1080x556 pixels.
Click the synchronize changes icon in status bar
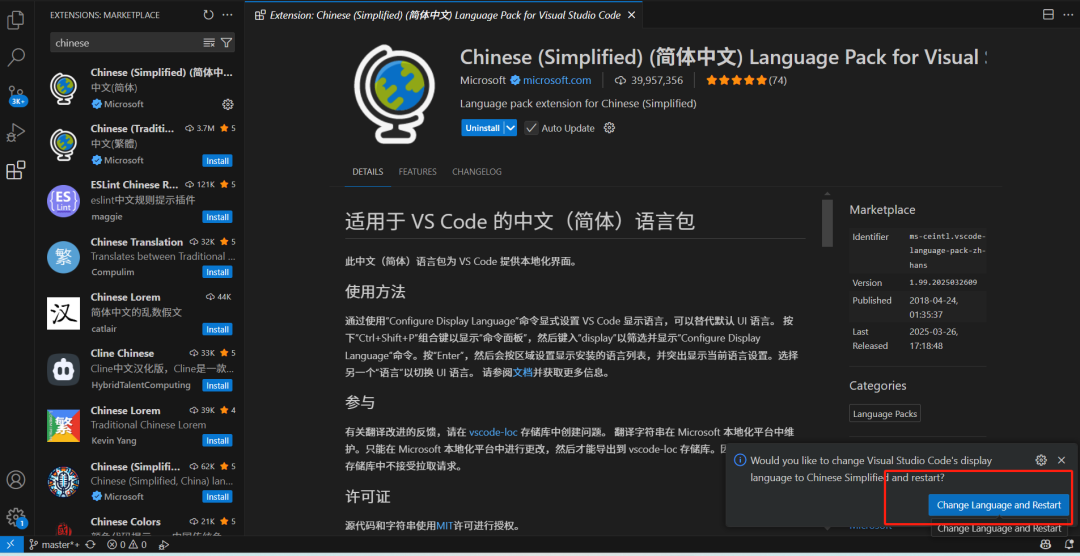[90, 545]
